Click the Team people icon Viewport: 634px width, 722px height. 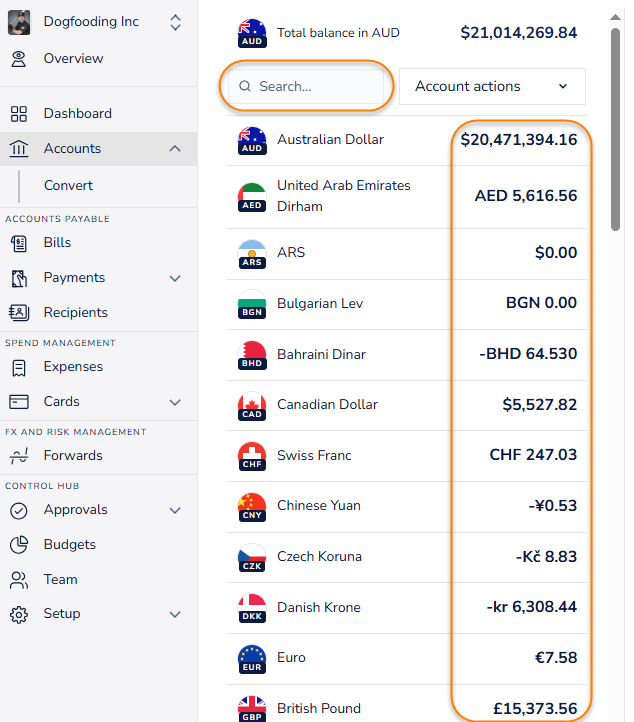click(19, 580)
